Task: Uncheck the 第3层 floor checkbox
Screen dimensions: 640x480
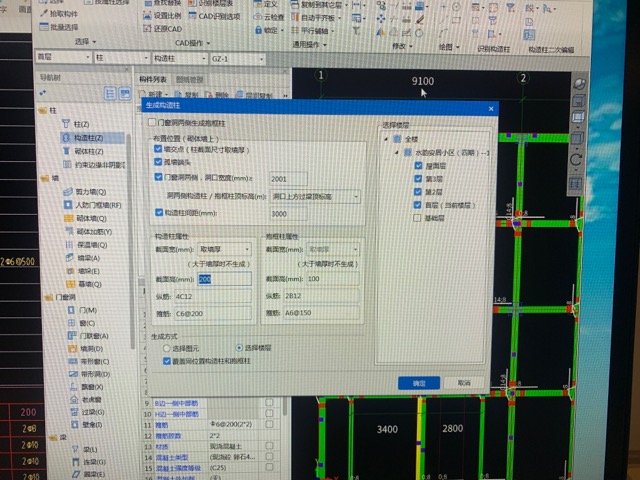Action: 418,178
